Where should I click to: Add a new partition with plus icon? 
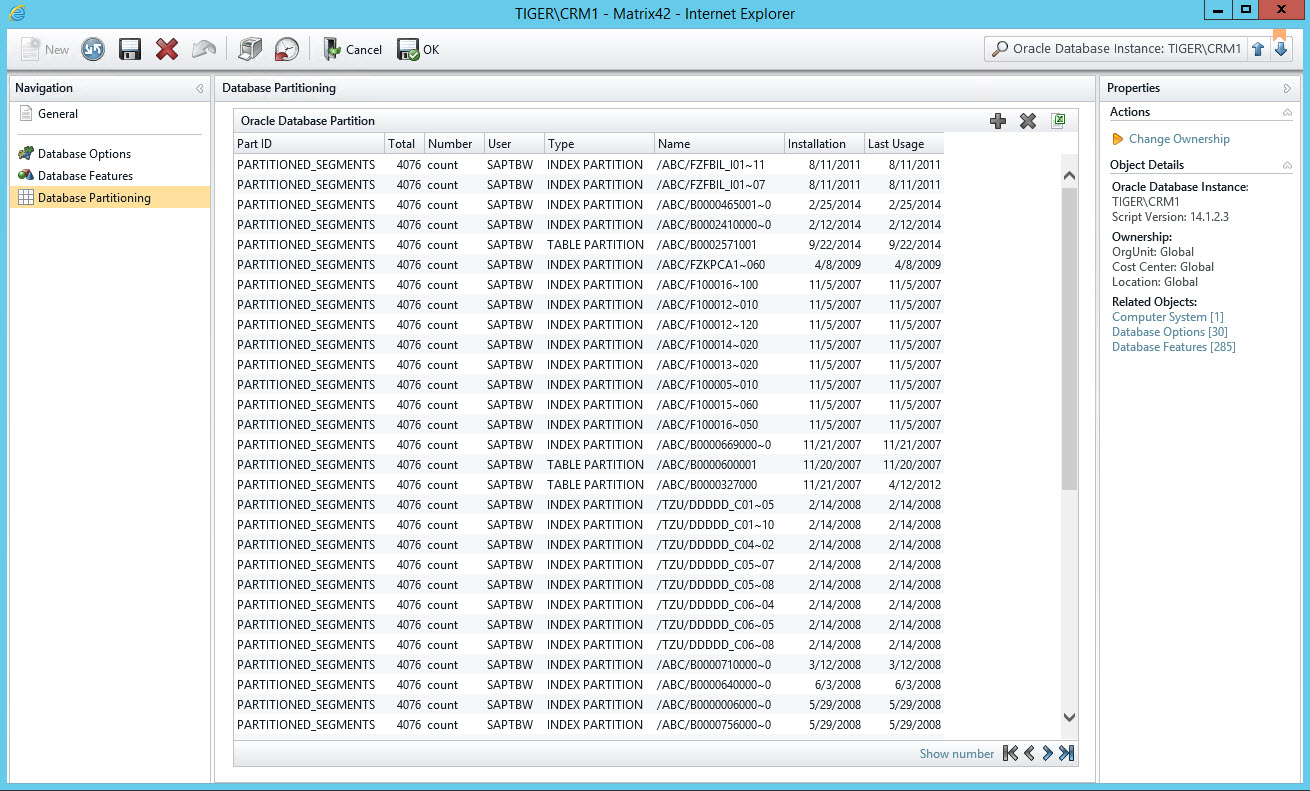click(997, 121)
